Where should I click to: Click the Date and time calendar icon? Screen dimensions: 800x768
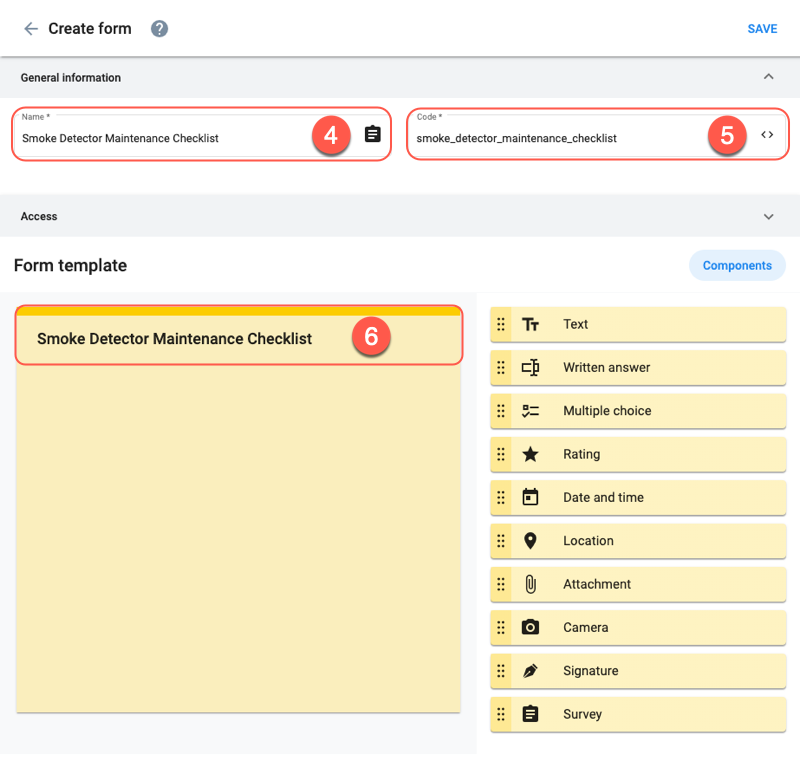[x=530, y=497]
